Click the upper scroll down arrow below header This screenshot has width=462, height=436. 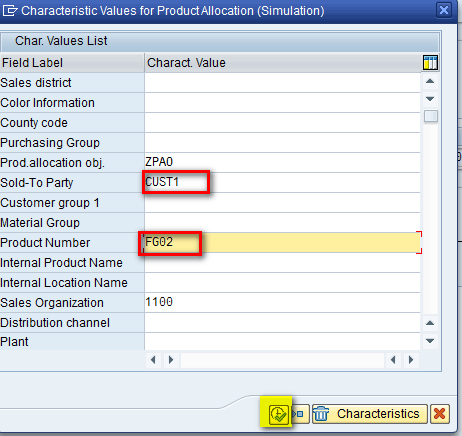coord(430,99)
